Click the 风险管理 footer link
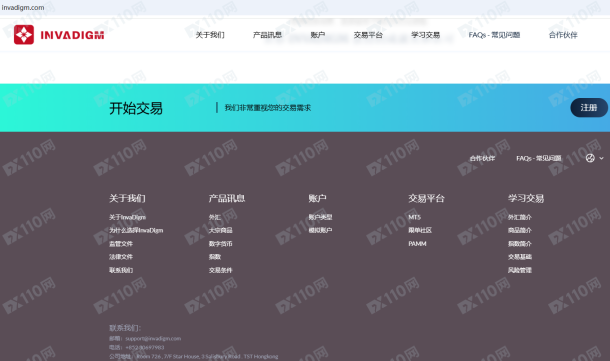The height and width of the screenshot is (361, 610). (520, 270)
